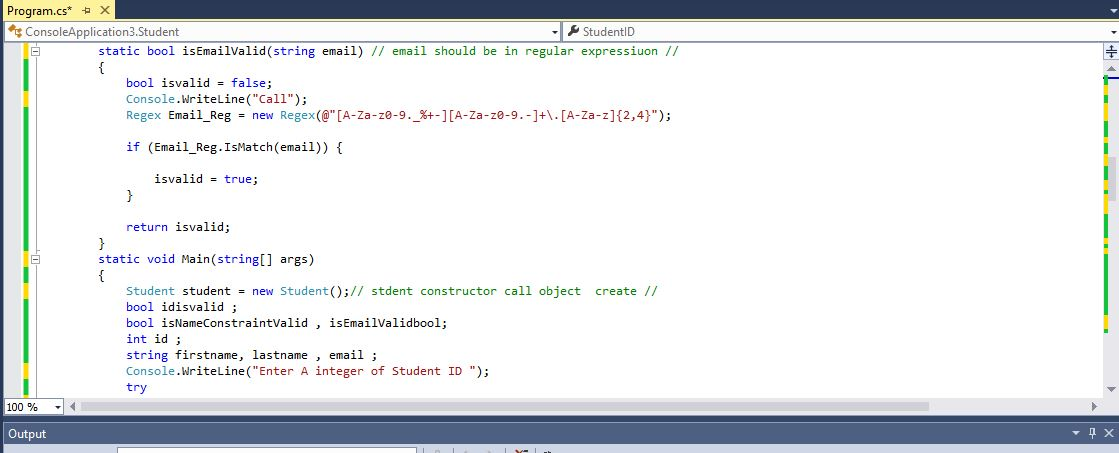Open the 100 % zoom dropdown
Image resolution: width=1119 pixels, height=453 pixels.
tap(57, 407)
